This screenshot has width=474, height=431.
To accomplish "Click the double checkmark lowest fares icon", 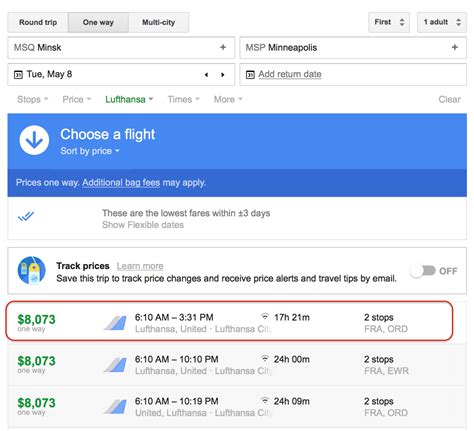I will [26, 216].
